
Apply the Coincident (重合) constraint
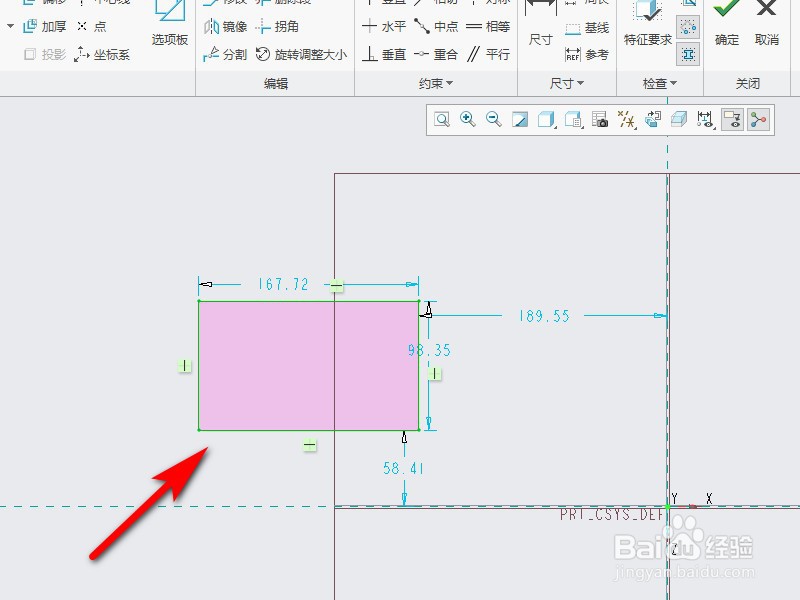(436, 55)
